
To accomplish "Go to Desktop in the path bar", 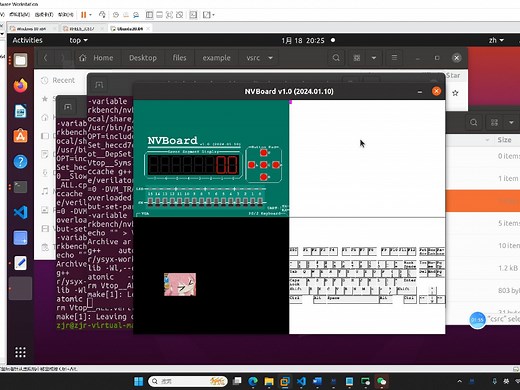I will [x=143, y=58].
